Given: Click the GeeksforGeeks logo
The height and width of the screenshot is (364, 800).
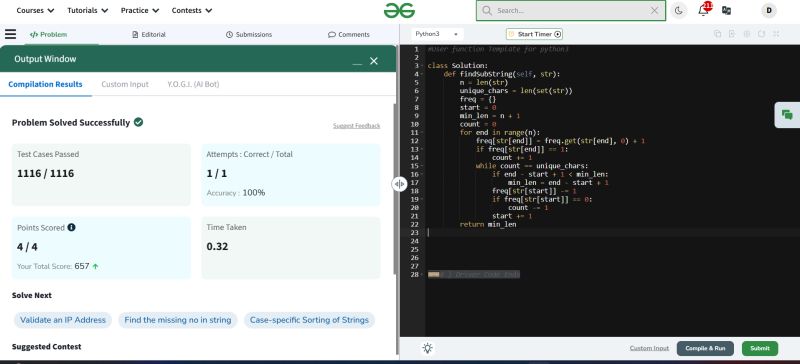Looking at the screenshot, I should coord(399,10).
